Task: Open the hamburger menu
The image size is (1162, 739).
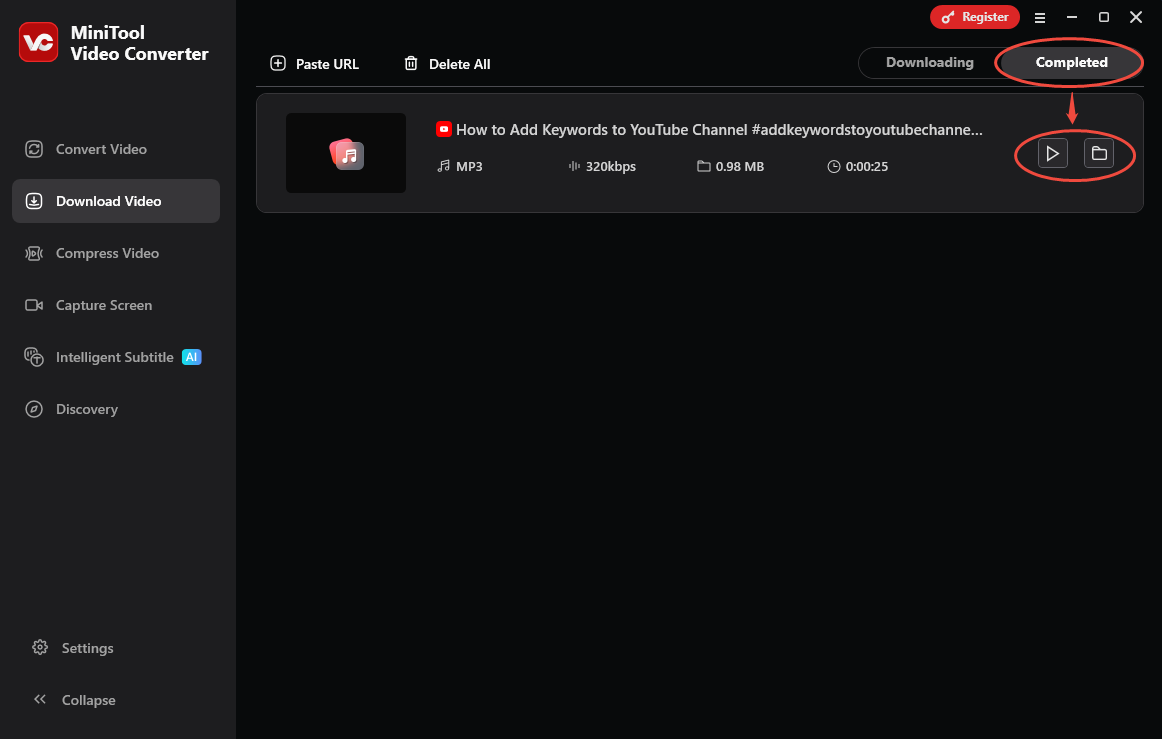Action: [1040, 17]
